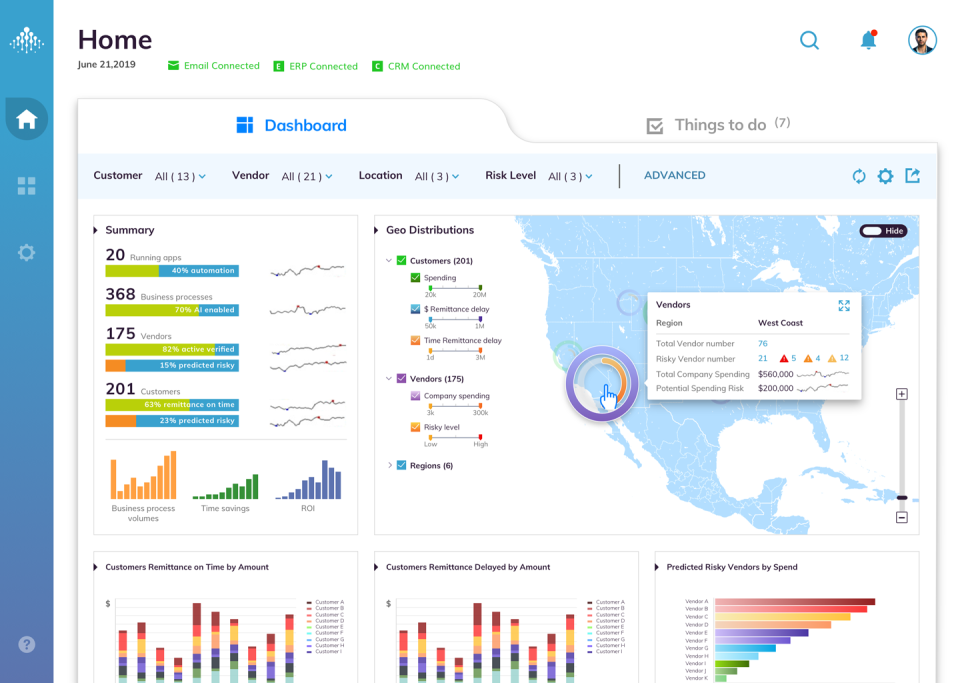Image resolution: width=960 pixels, height=683 pixels.
Task: Expand the Vendors map popup to fullscreen
Action: tap(842, 304)
